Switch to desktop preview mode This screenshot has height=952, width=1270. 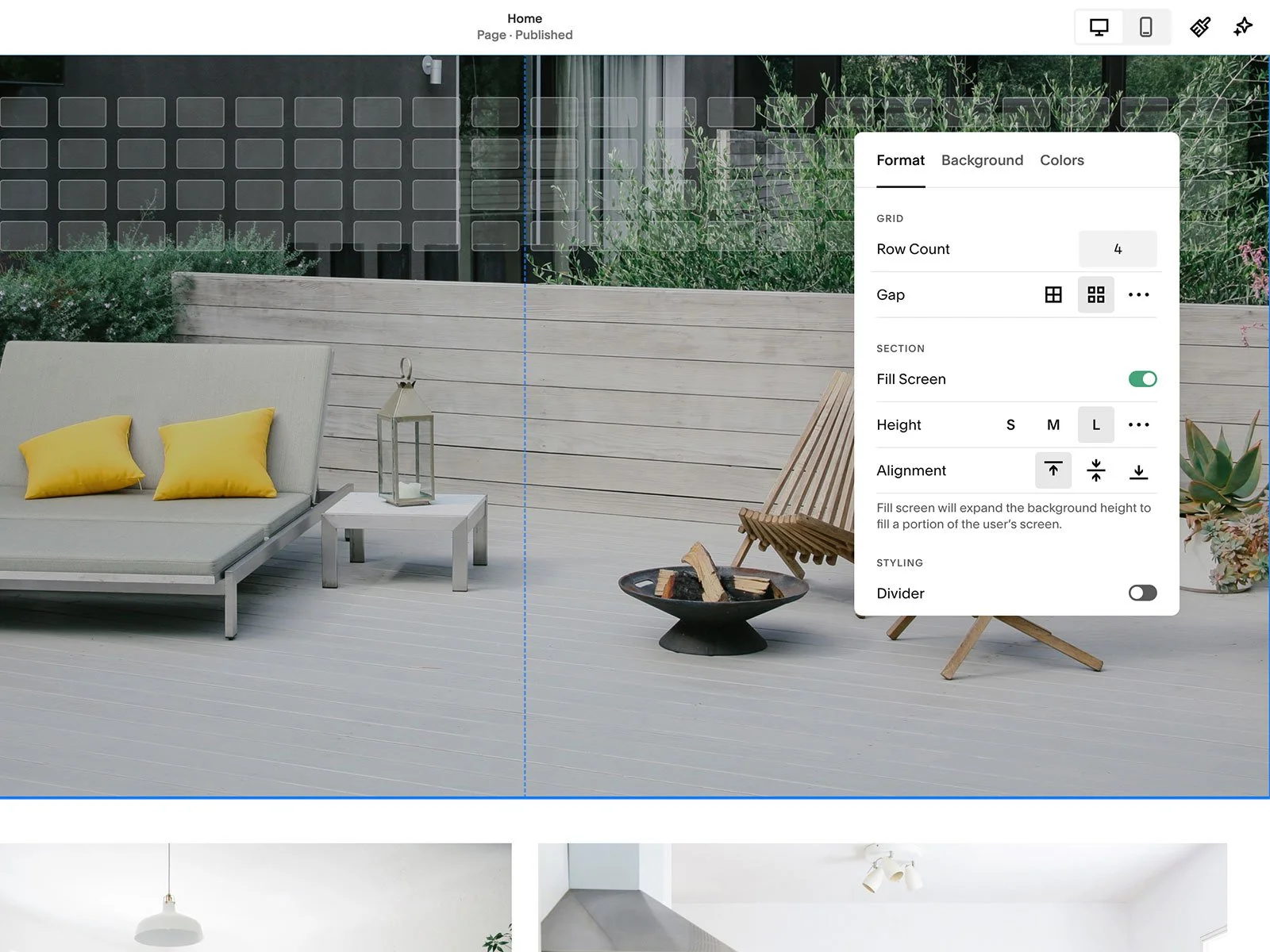click(x=1099, y=26)
